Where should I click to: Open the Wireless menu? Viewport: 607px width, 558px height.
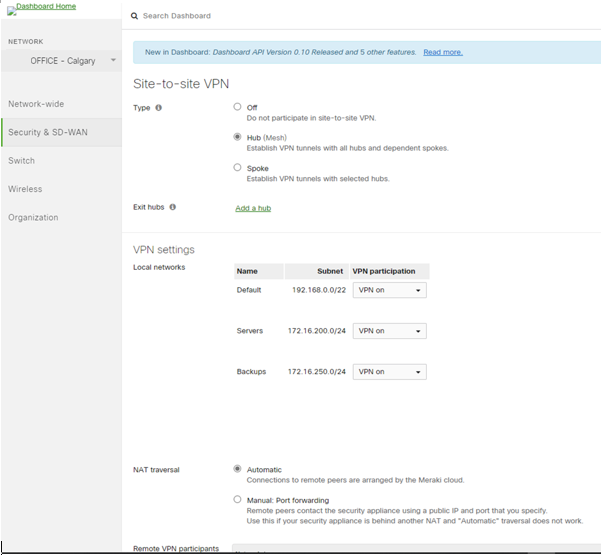coord(25,189)
